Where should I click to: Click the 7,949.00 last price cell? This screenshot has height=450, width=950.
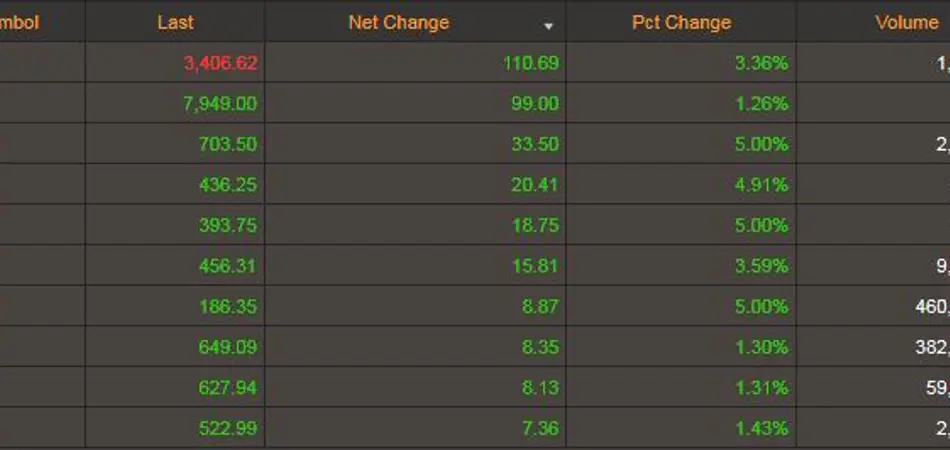pos(220,104)
